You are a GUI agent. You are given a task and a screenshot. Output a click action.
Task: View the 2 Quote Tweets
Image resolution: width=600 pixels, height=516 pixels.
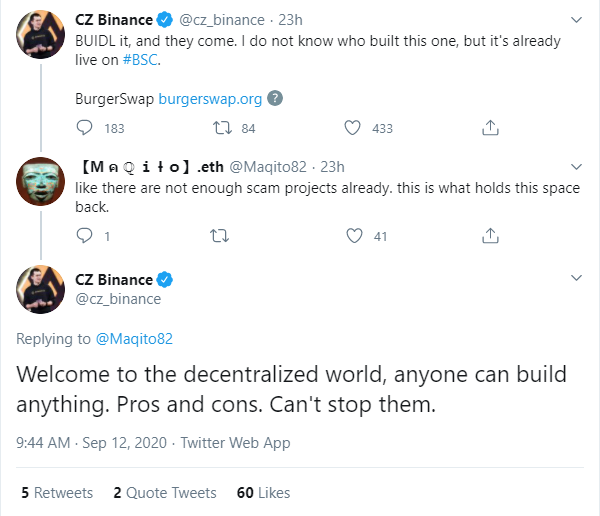(164, 493)
